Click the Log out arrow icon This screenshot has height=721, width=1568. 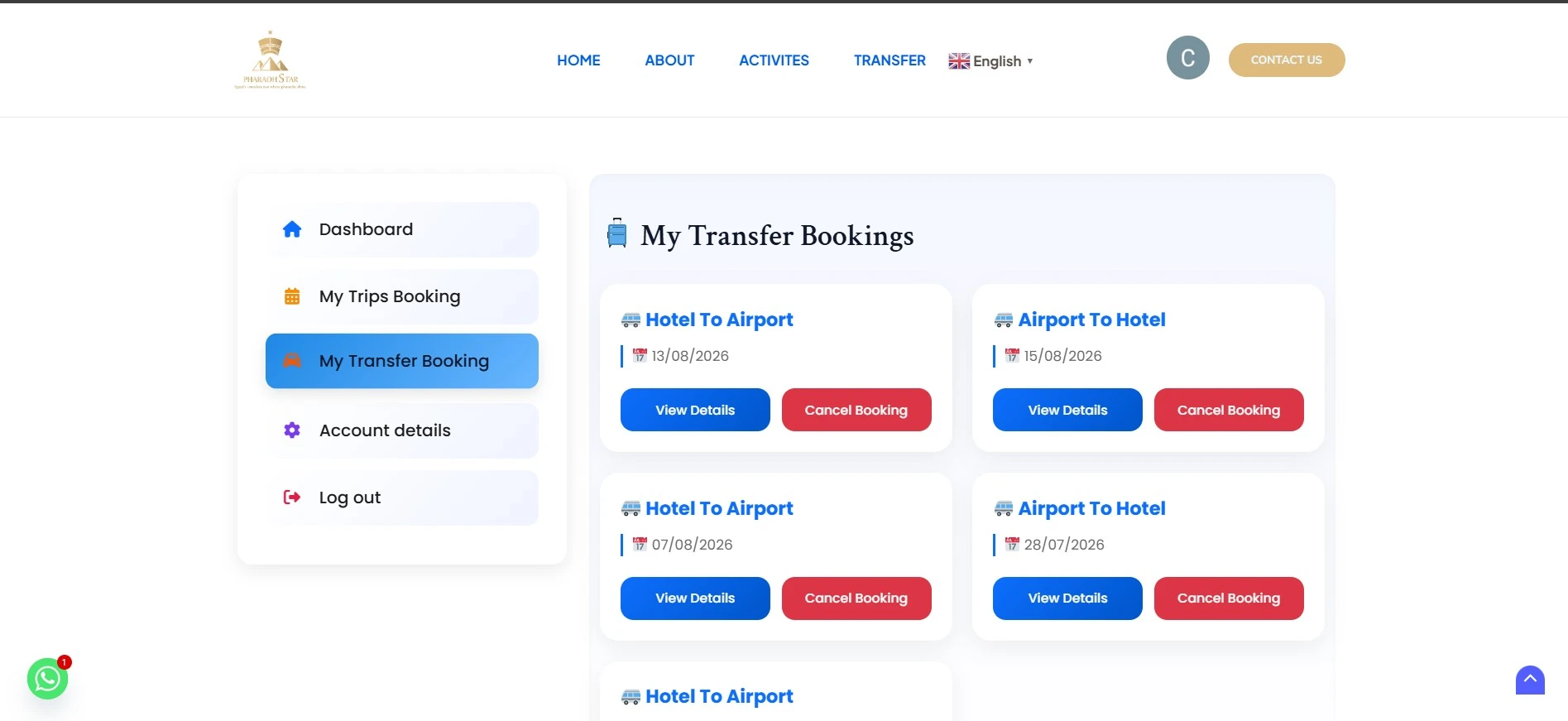click(x=292, y=497)
